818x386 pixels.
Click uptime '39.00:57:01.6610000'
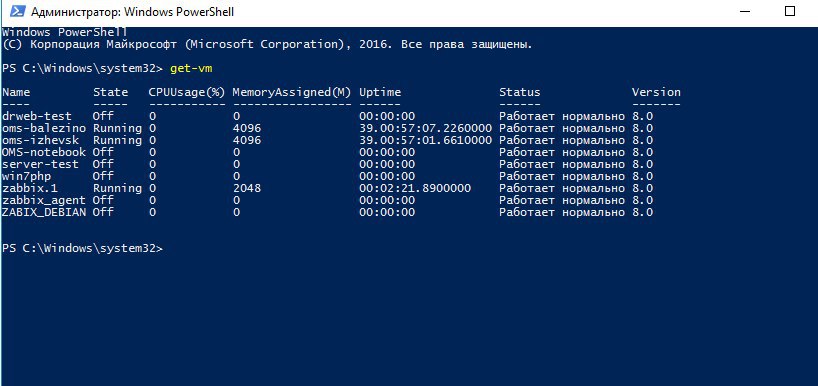click(x=426, y=140)
